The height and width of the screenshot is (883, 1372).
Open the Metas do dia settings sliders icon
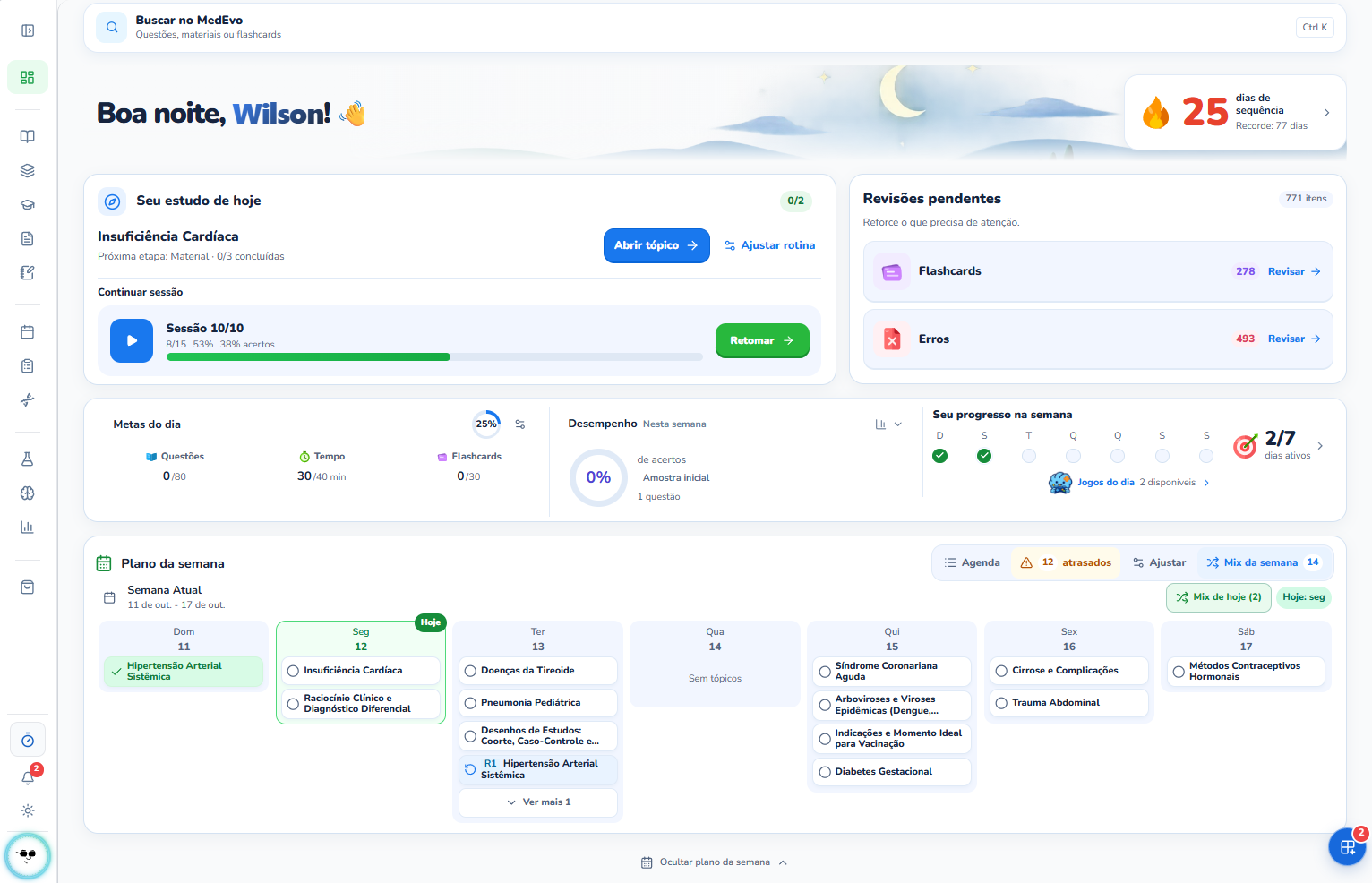tap(520, 424)
